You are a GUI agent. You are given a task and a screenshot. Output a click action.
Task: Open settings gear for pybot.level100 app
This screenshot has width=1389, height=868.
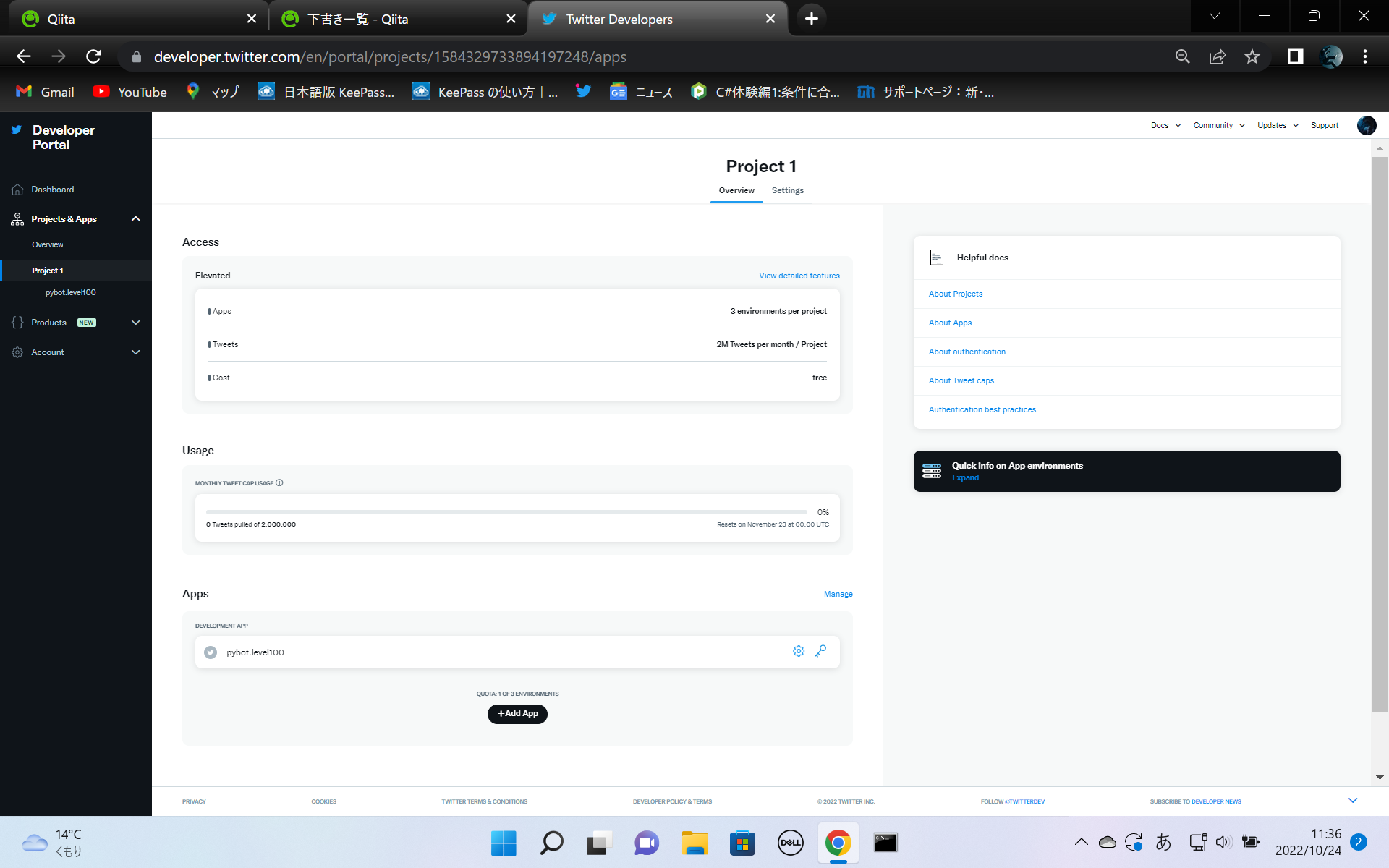[x=799, y=651]
